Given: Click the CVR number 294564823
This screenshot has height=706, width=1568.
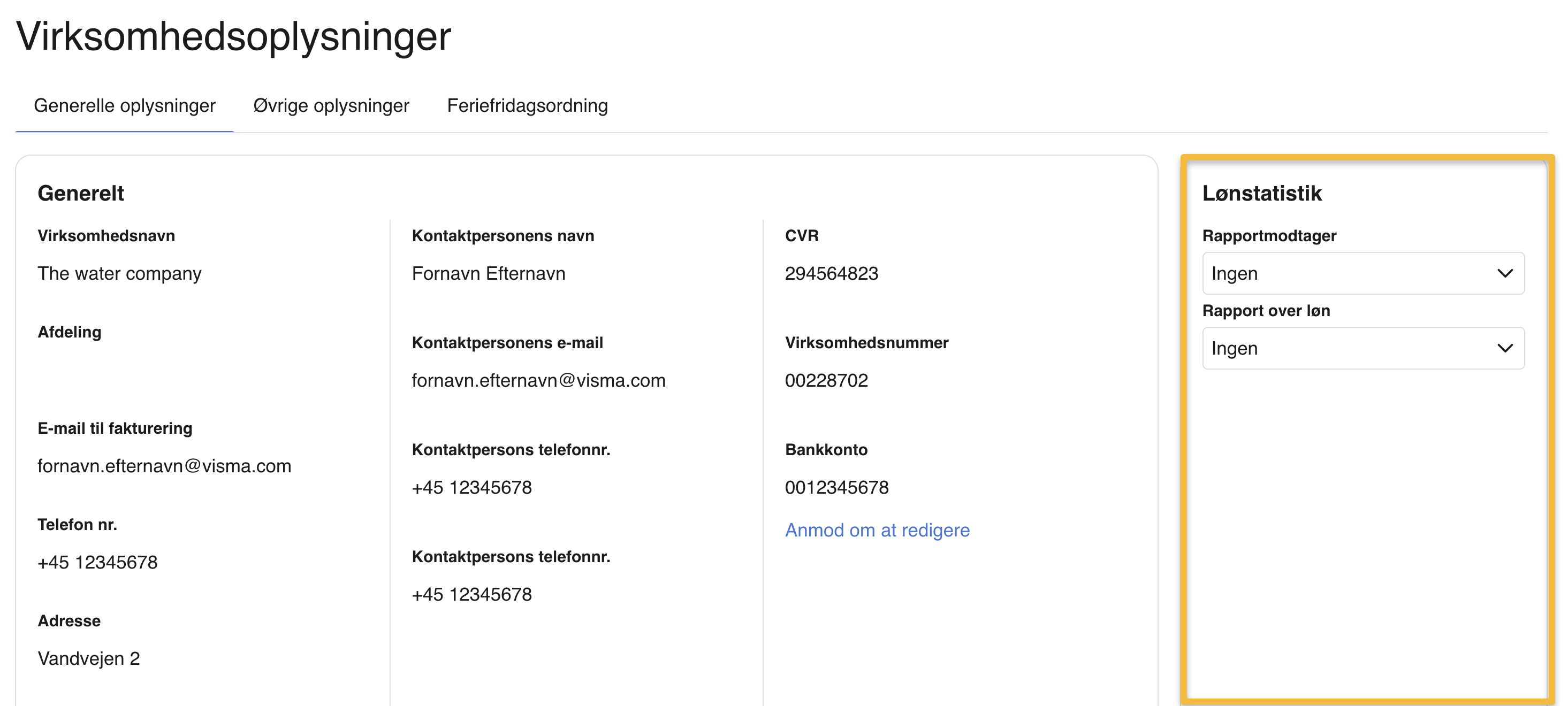Looking at the screenshot, I should (x=831, y=273).
